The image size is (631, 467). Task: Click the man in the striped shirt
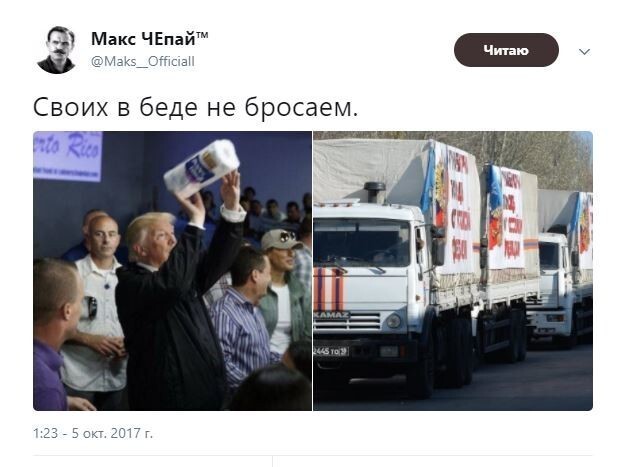[x=241, y=318]
